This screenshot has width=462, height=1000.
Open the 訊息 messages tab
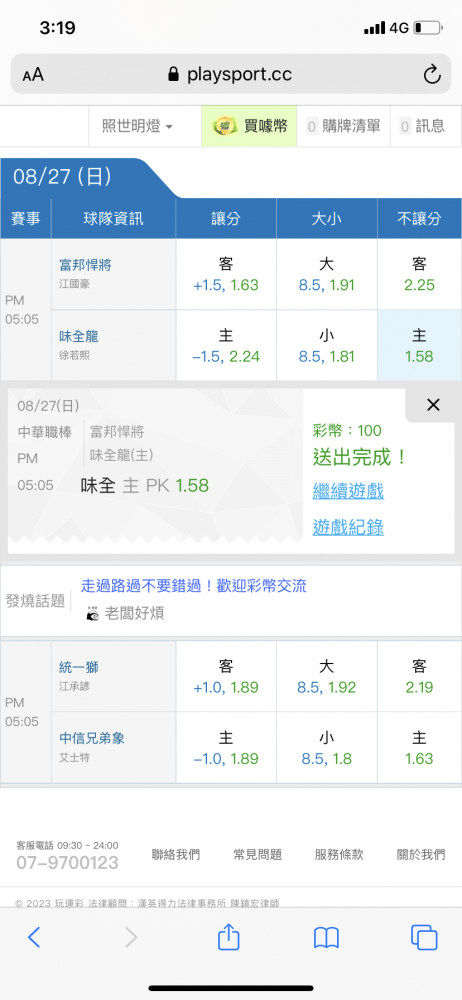422,126
